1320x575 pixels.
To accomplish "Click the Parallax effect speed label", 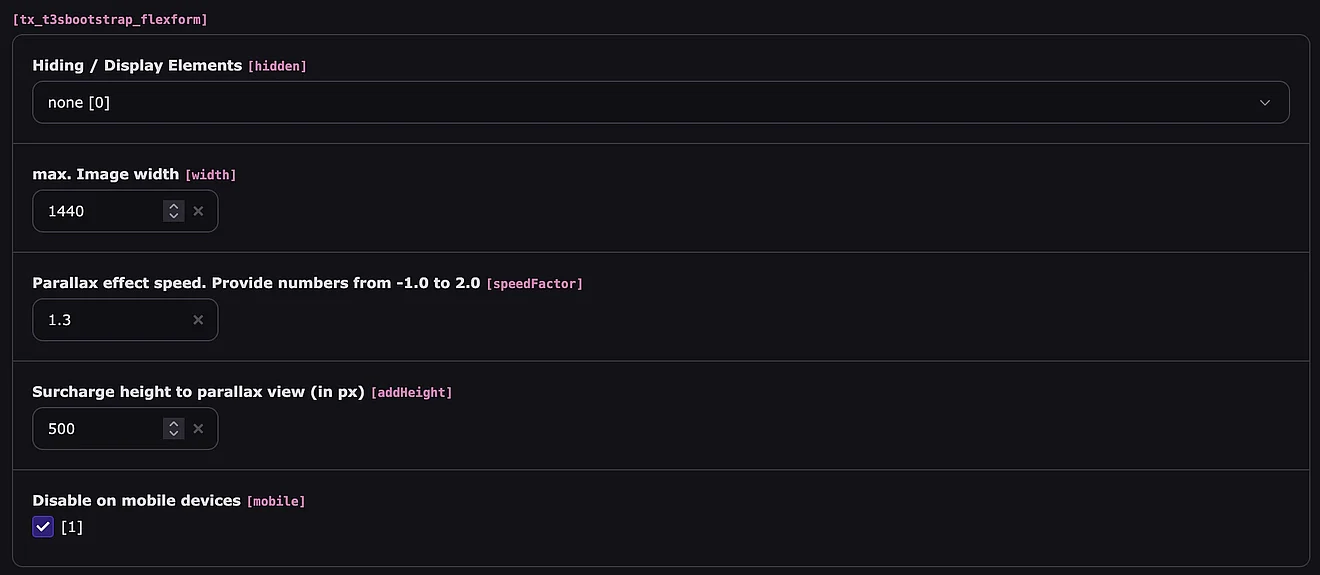I will click(x=256, y=283).
